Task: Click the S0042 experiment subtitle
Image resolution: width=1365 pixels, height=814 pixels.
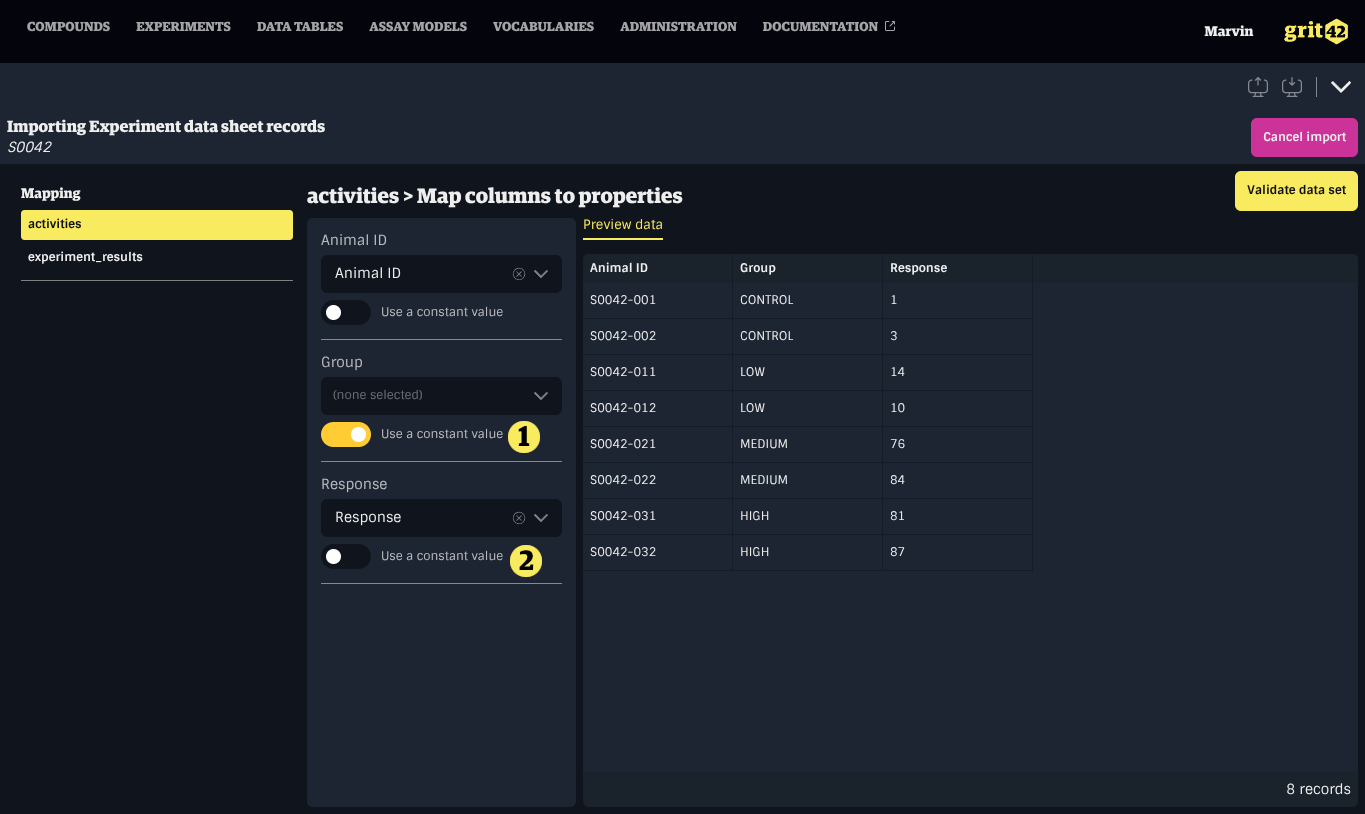Action: 29,147
